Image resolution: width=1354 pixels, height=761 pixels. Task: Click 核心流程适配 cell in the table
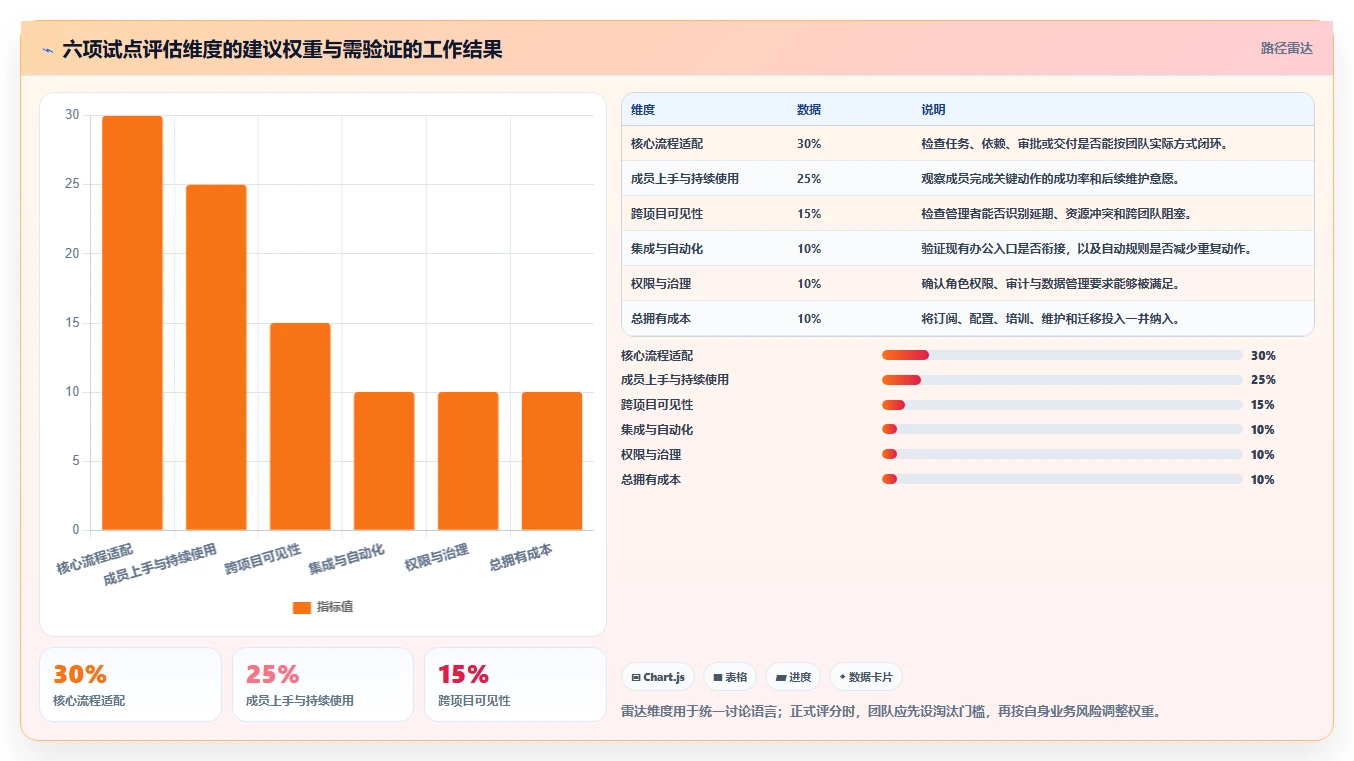(x=667, y=144)
